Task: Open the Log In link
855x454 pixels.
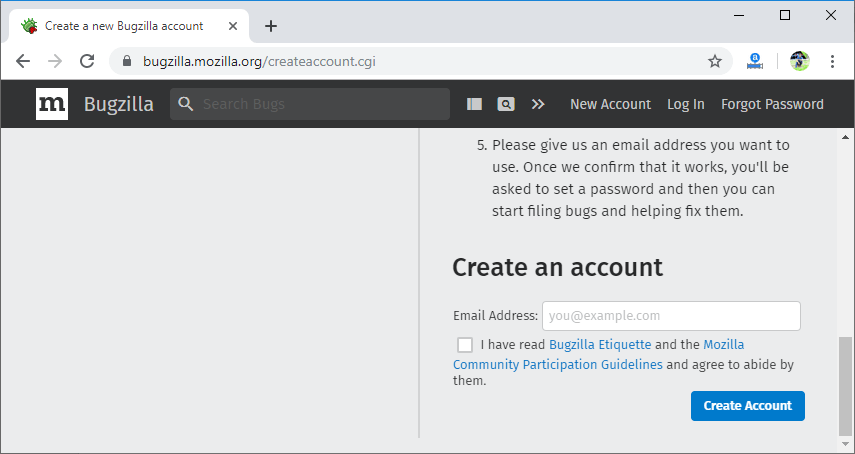Action: pos(686,104)
